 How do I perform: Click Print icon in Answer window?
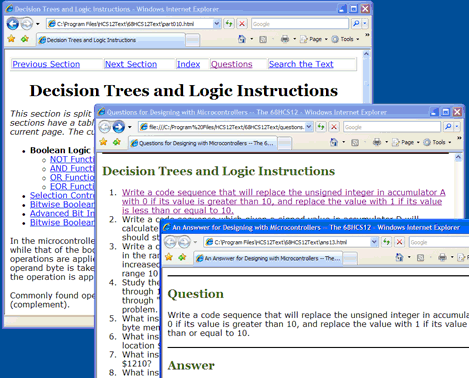pyautogui.click(x=442, y=257)
